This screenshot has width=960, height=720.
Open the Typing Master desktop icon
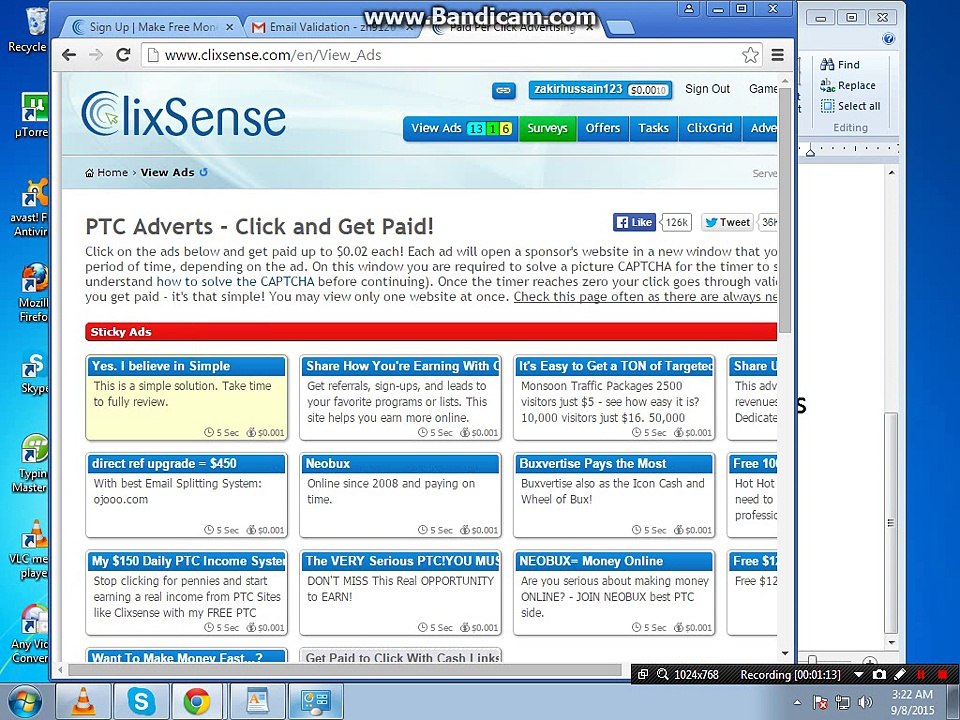click(x=32, y=463)
